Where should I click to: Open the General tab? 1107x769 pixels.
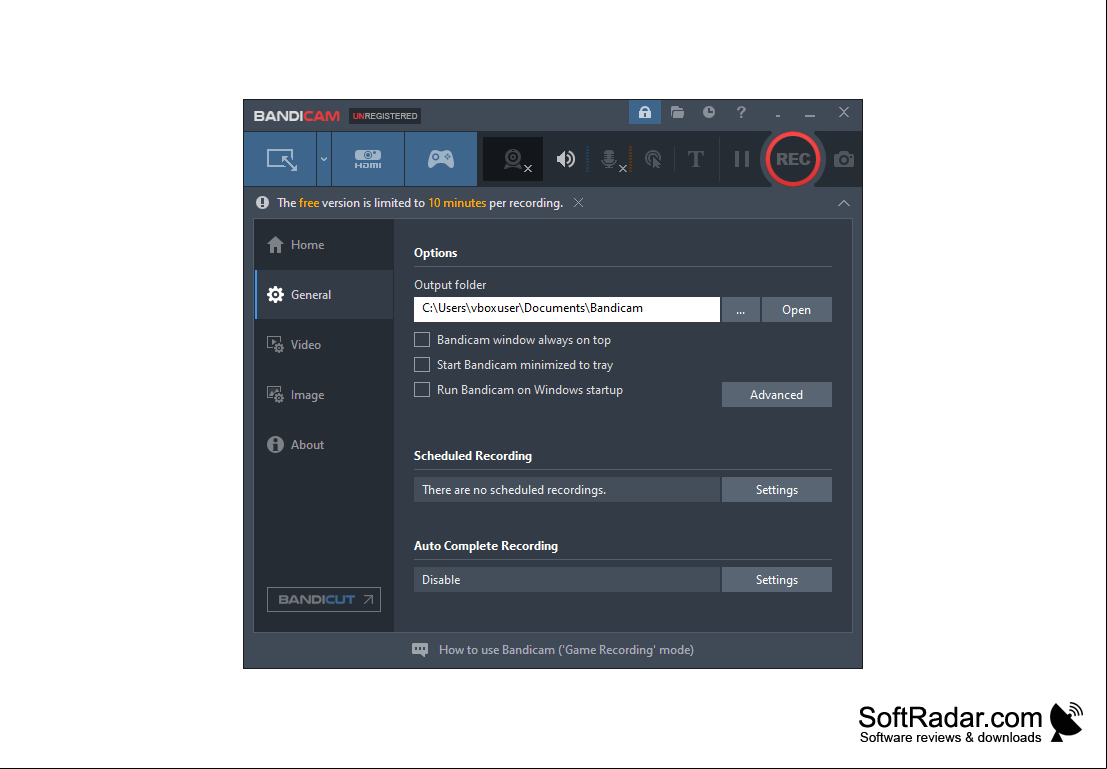[x=324, y=294]
